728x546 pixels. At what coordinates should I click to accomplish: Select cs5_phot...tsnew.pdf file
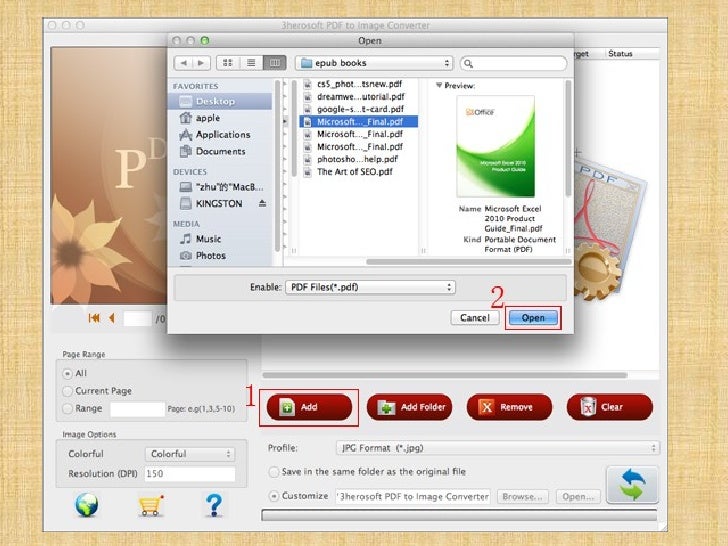tap(359, 84)
